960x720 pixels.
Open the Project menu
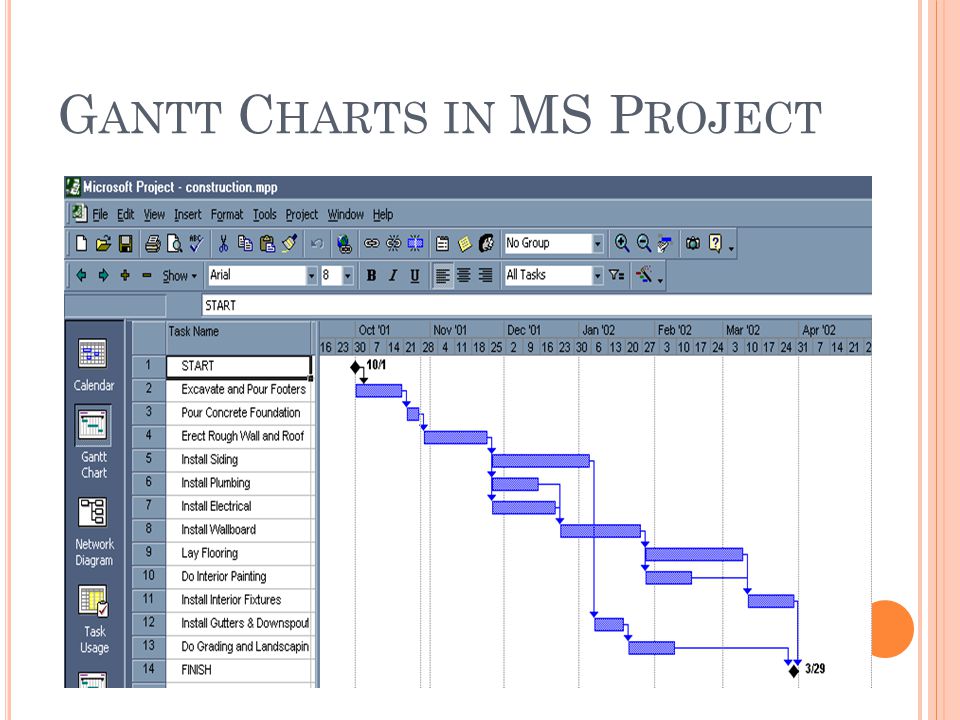coord(302,215)
